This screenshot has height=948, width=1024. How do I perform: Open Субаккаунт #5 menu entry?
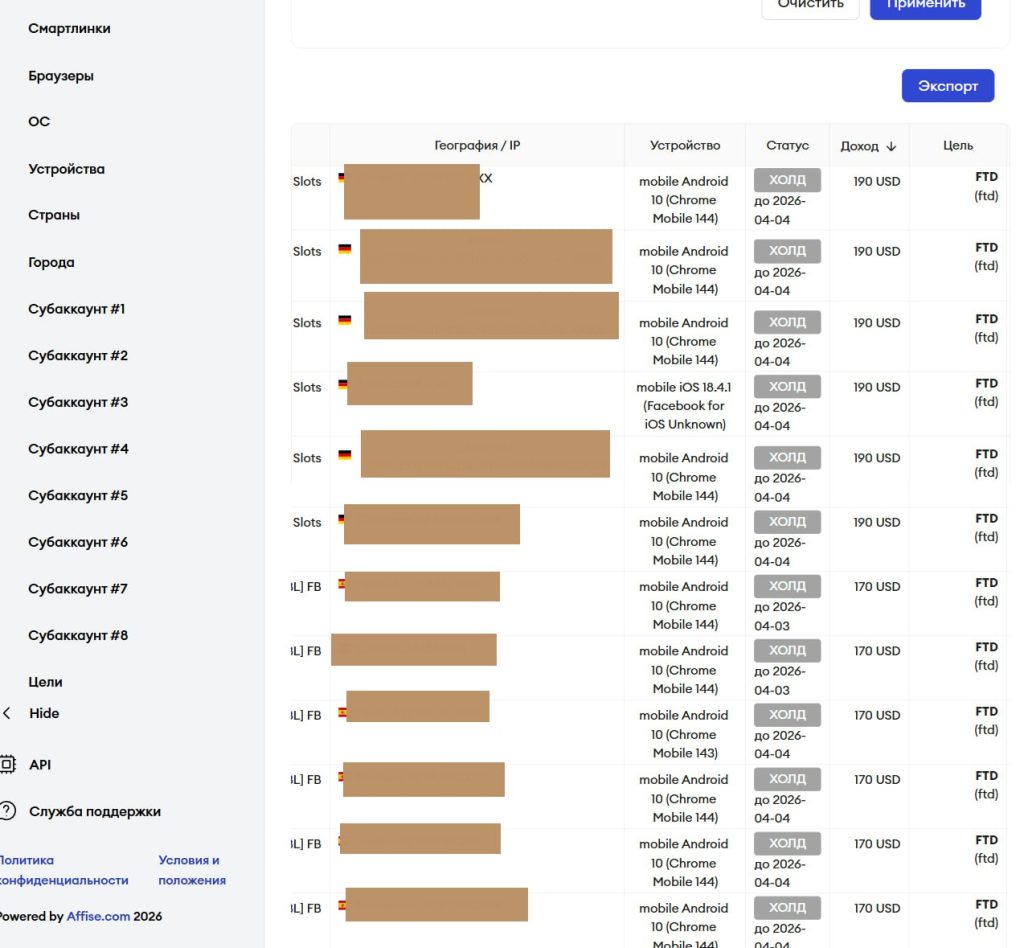(78, 496)
